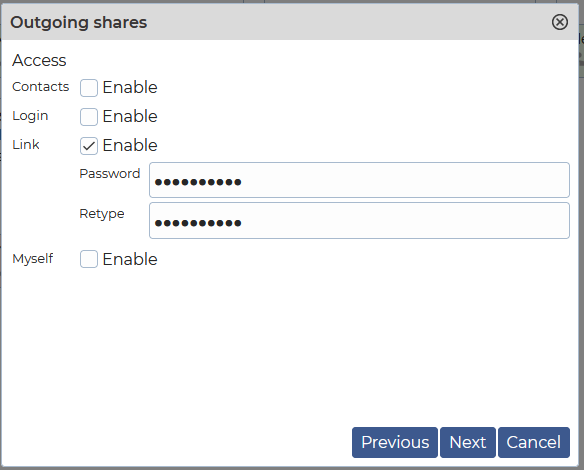The height and width of the screenshot is (470, 584).
Task: Click the Enable text beside Myself
Action: [130, 259]
